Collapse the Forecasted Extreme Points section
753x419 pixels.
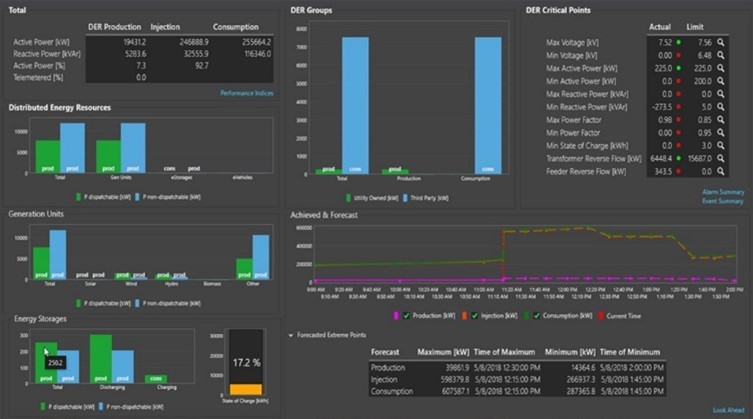pos(291,335)
